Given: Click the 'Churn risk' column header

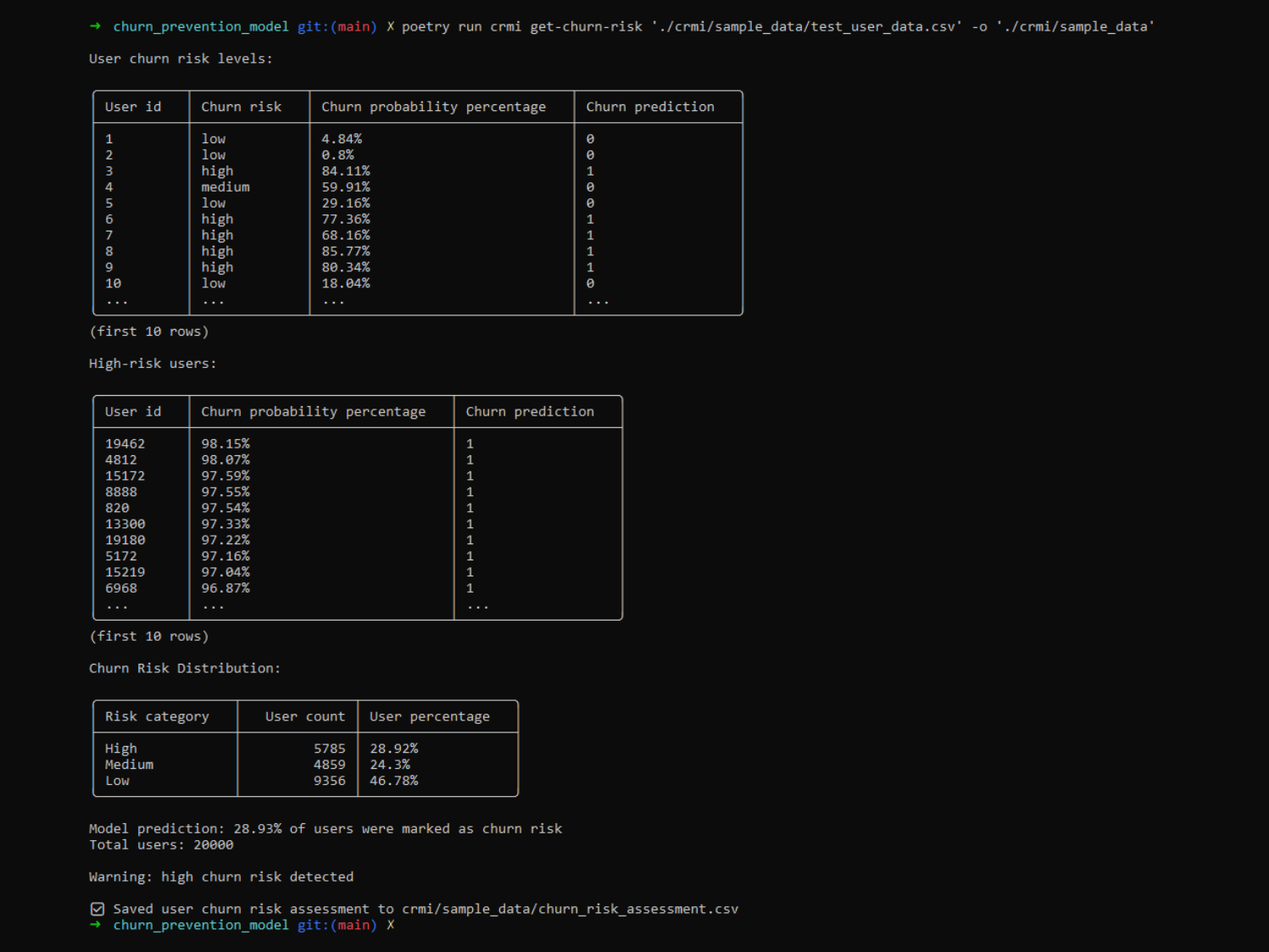Looking at the screenshot, I should [241, 107].
